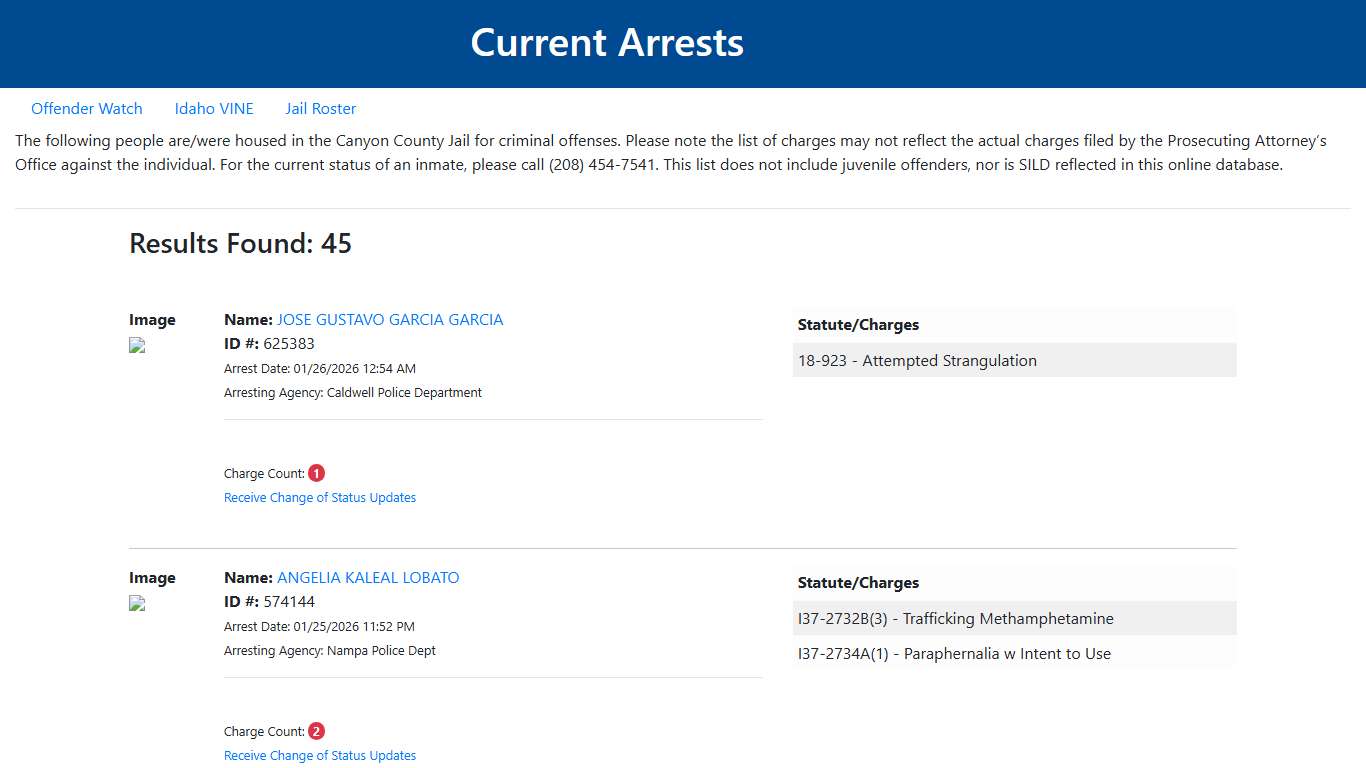Click the red charge count badge showing 2
Viewport: 1366px width, 768px height.
click(316, 730)
